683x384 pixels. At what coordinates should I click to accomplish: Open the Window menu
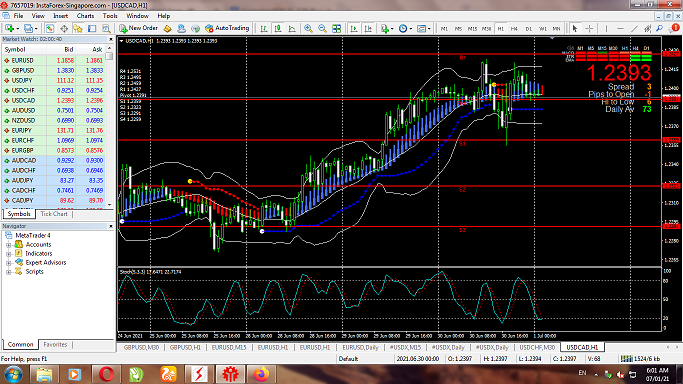pyautogui.click(x=137, y=16)
